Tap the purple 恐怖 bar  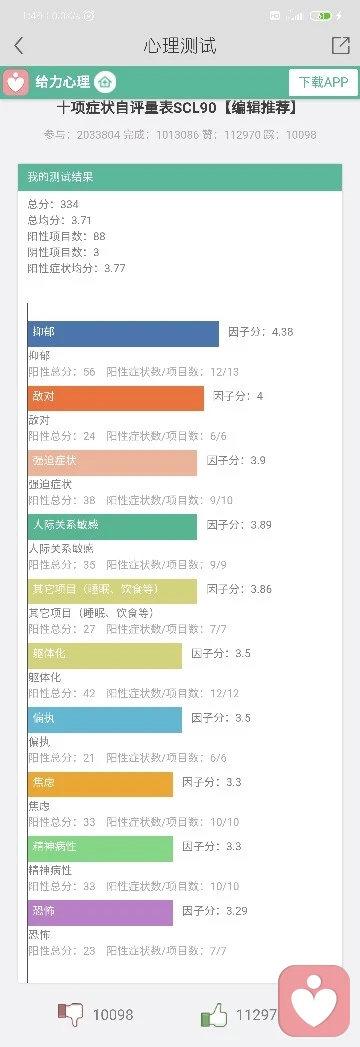point(100,912)
